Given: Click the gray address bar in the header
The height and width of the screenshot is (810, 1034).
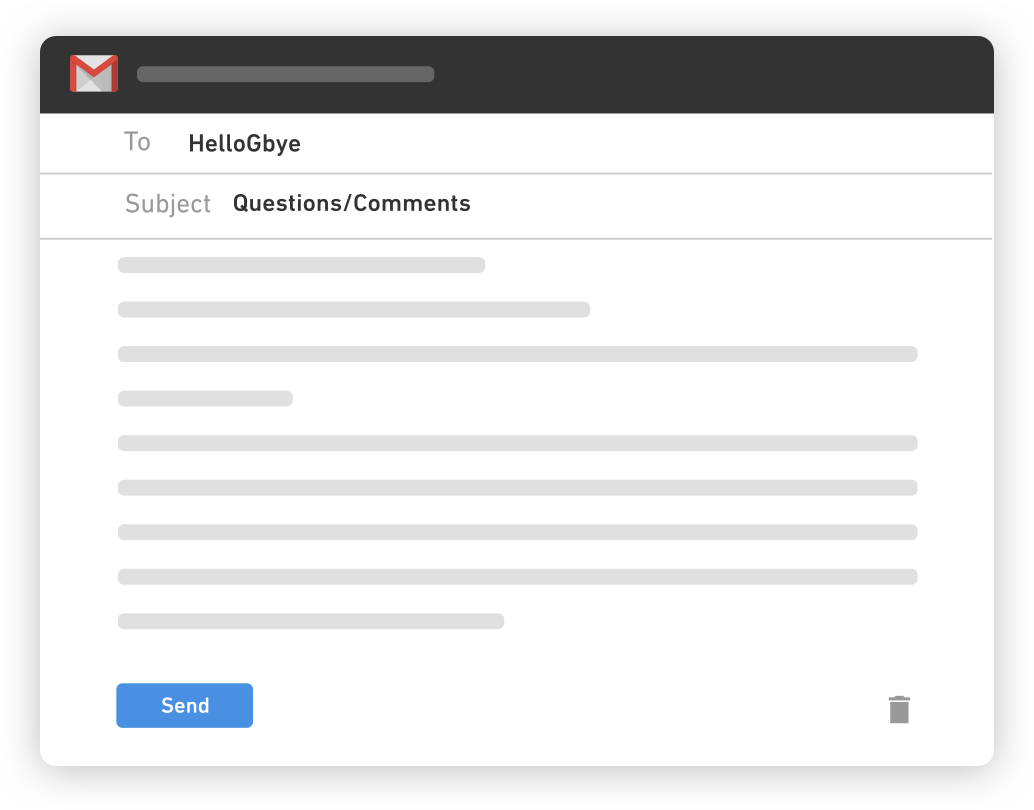Looking at the screenshot, I should 285,74.
